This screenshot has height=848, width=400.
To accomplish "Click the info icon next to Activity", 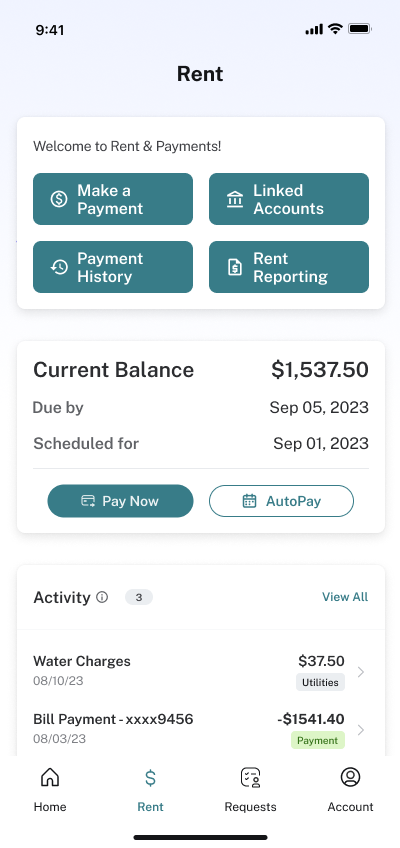I will click(102, 597).
